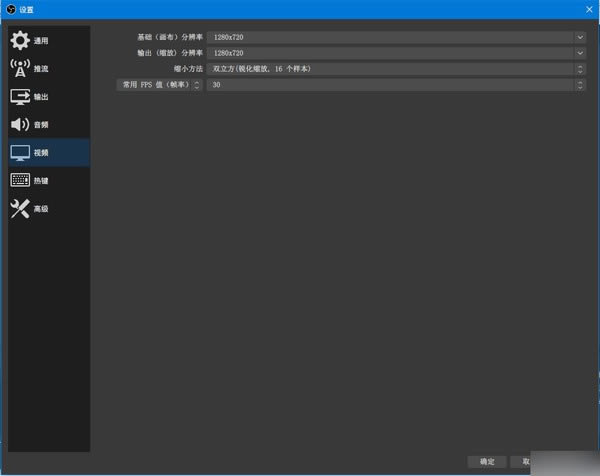600x476 pixels.
Task: Click the OBS logo in title bar
Action: coord(9,8)
